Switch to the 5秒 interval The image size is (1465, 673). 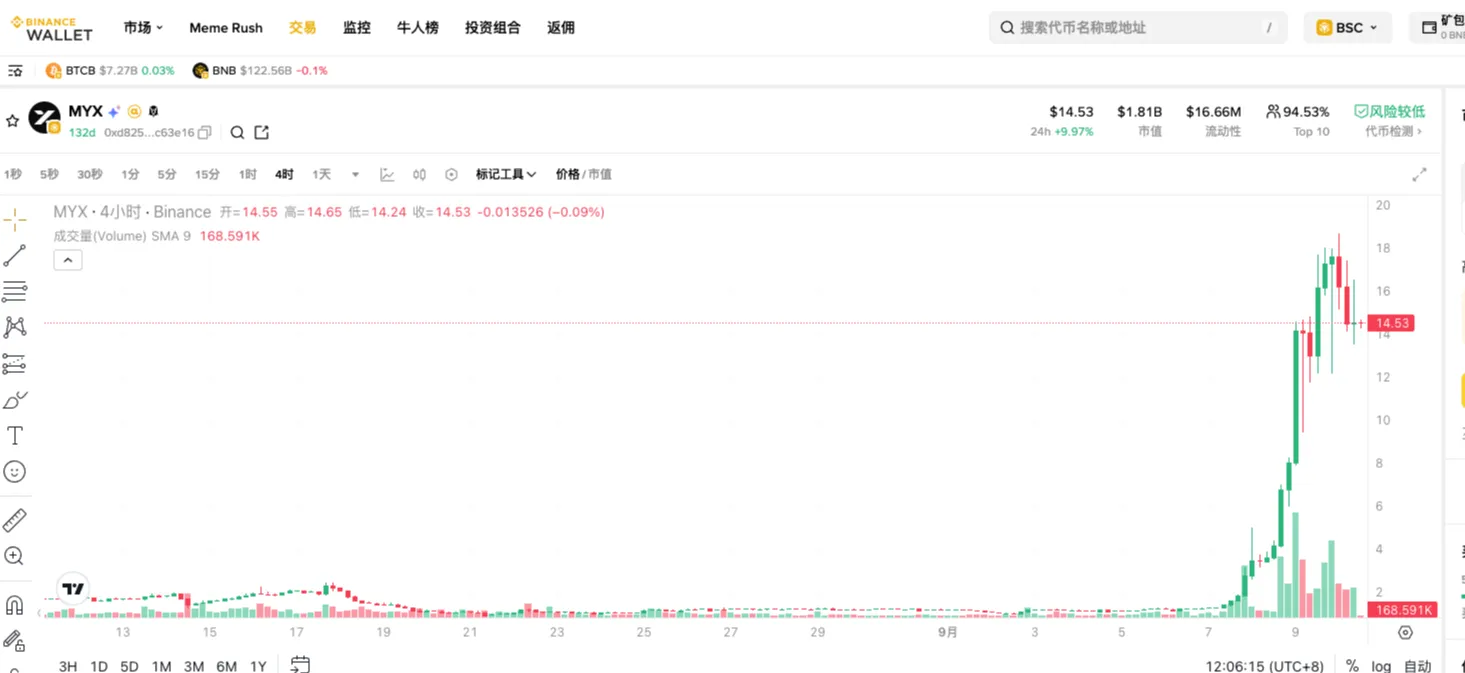click(x=49, y=174)
